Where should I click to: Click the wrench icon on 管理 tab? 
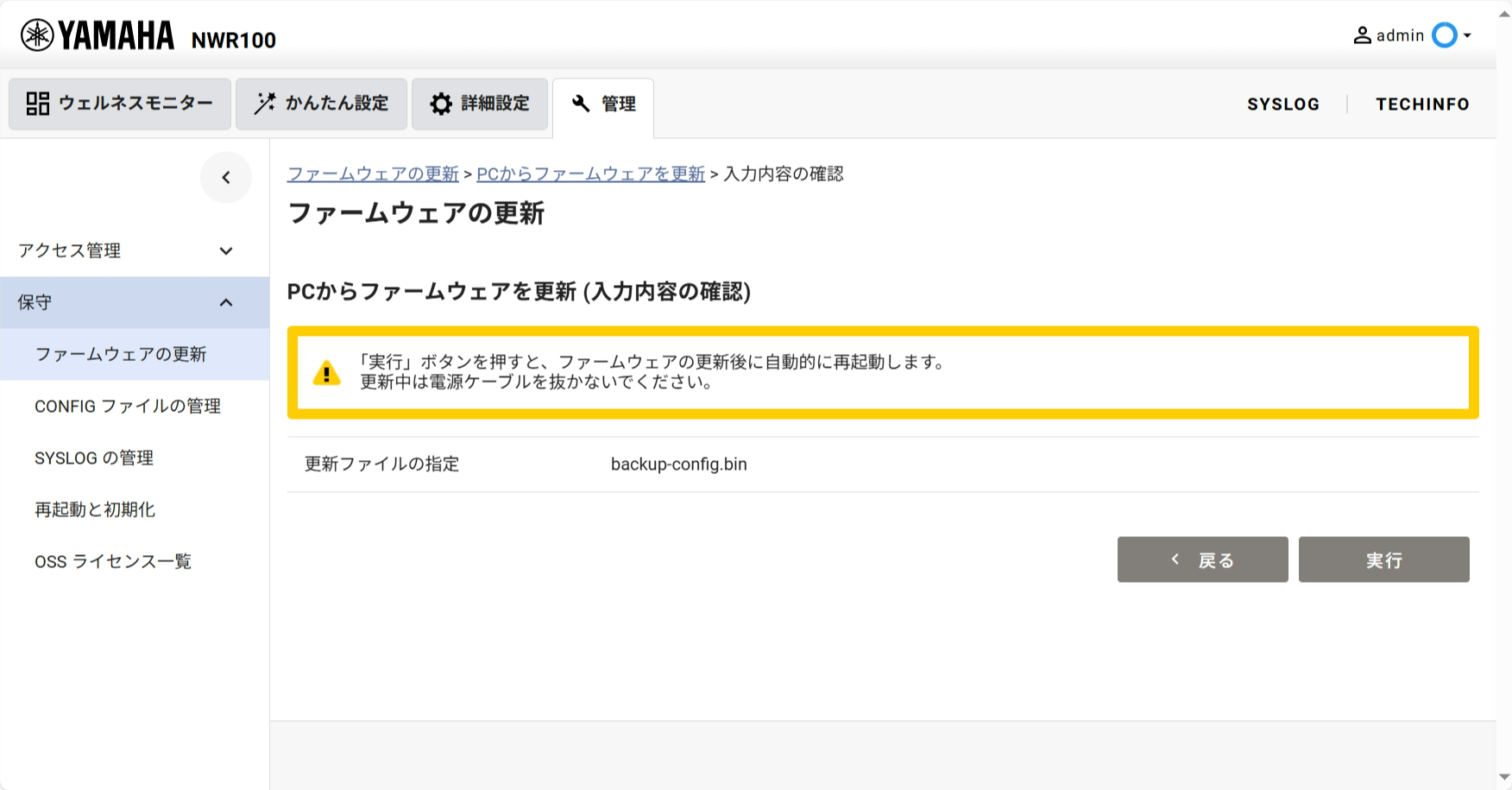click(x=581, y=104)
